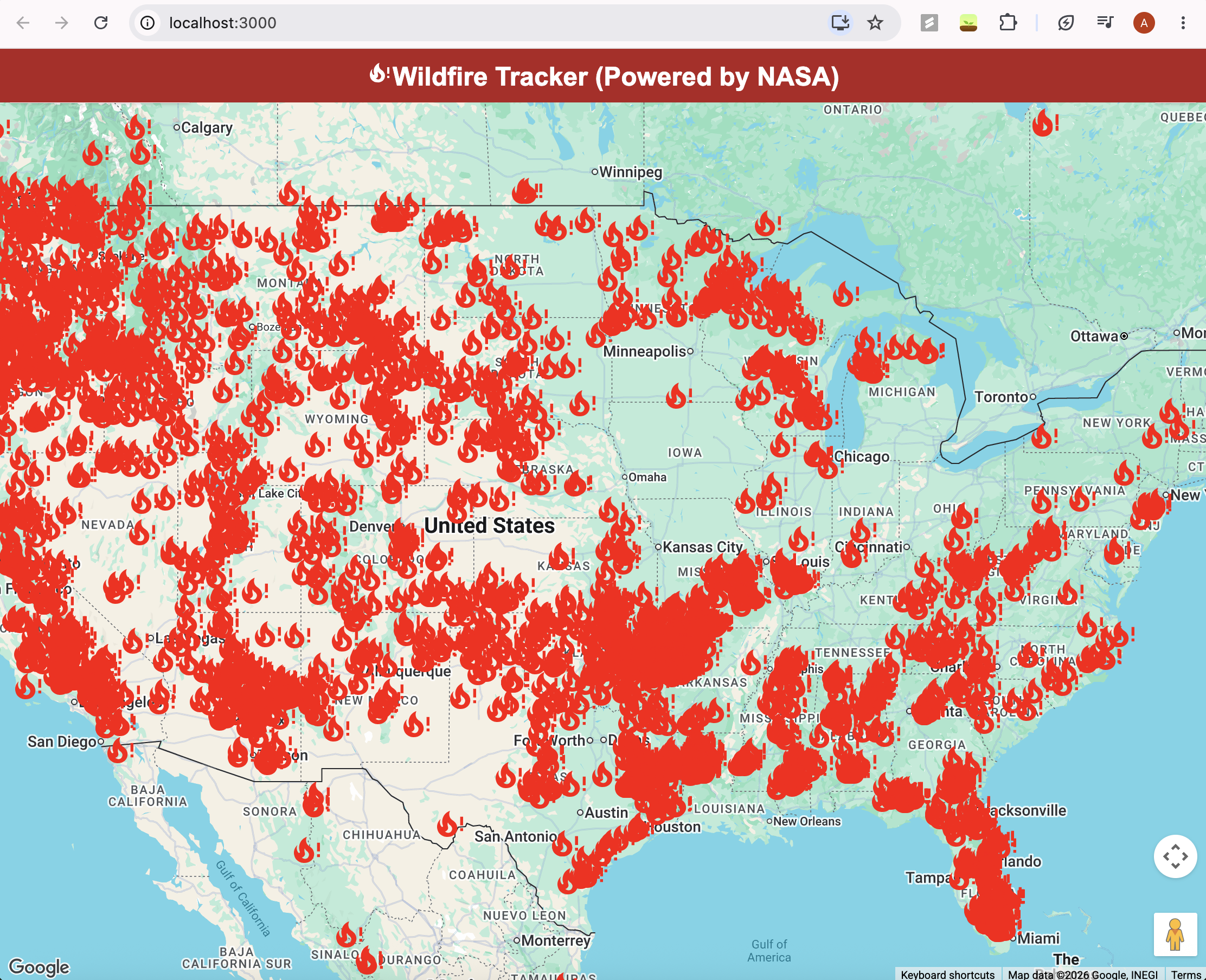Click the Wildfire Tracker header title
The width and height of the screenshot is (1206, 980).
pos(615,76)
